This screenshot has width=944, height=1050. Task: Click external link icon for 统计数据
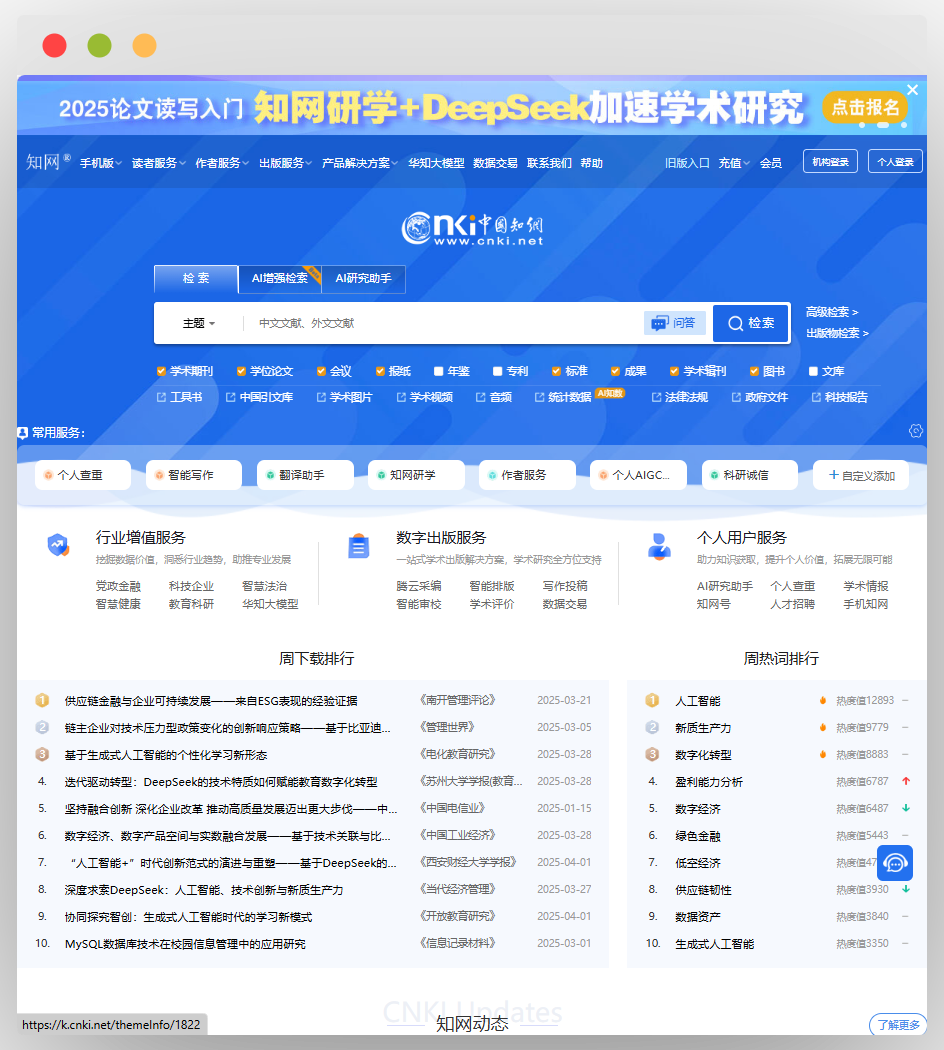[540, 397]
